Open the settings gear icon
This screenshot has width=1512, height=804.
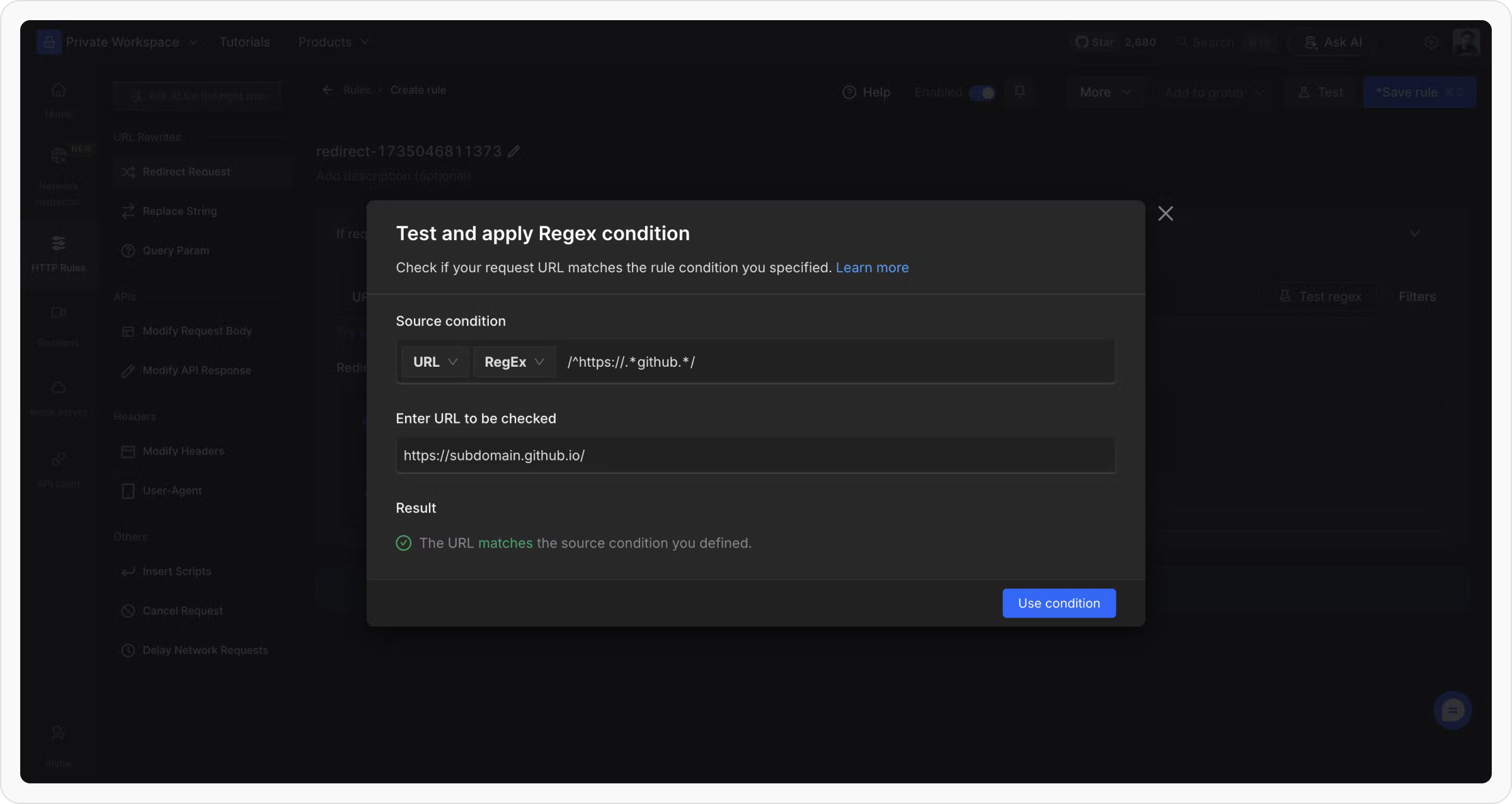pos(1431,42)
